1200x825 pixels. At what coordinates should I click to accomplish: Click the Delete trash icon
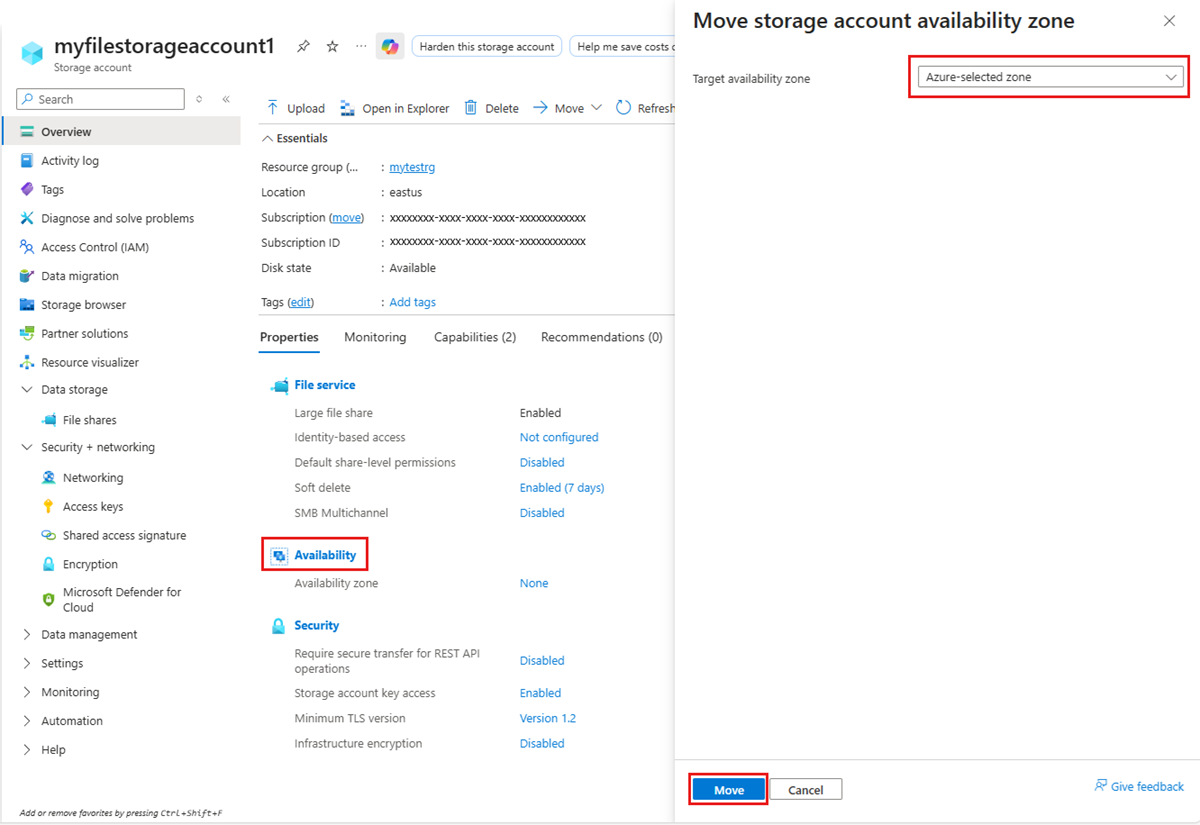[471, 108]
